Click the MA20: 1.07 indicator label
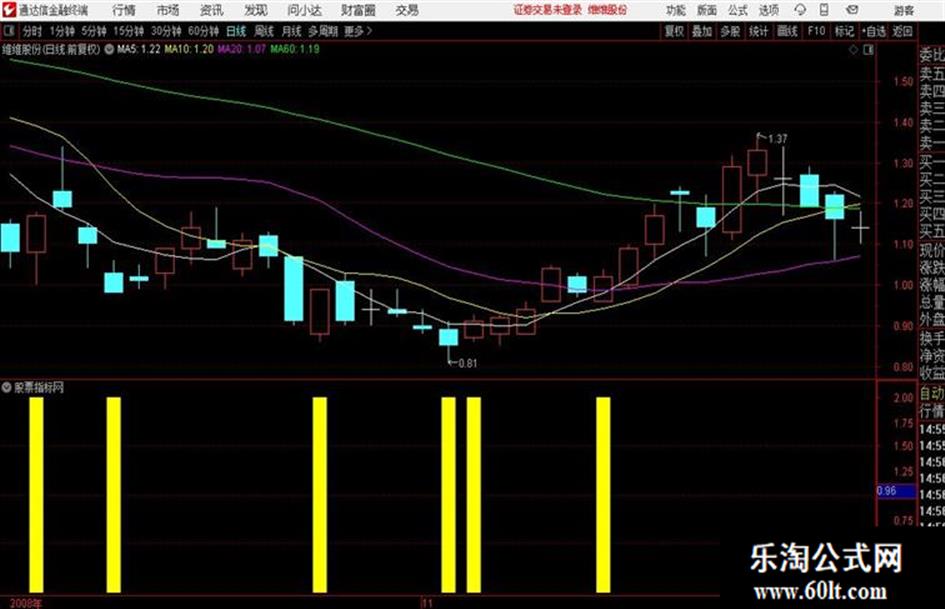 tap(242, 49)
